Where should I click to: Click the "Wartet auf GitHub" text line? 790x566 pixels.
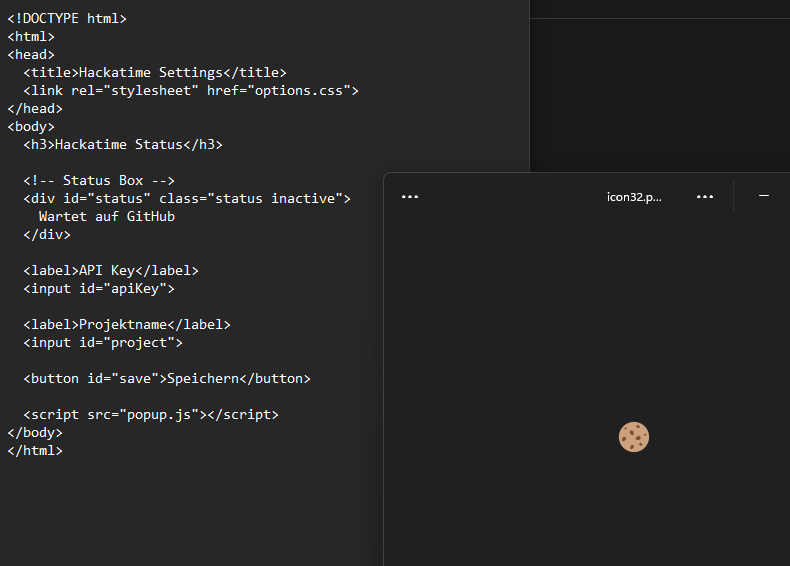(x=107, y=217)
